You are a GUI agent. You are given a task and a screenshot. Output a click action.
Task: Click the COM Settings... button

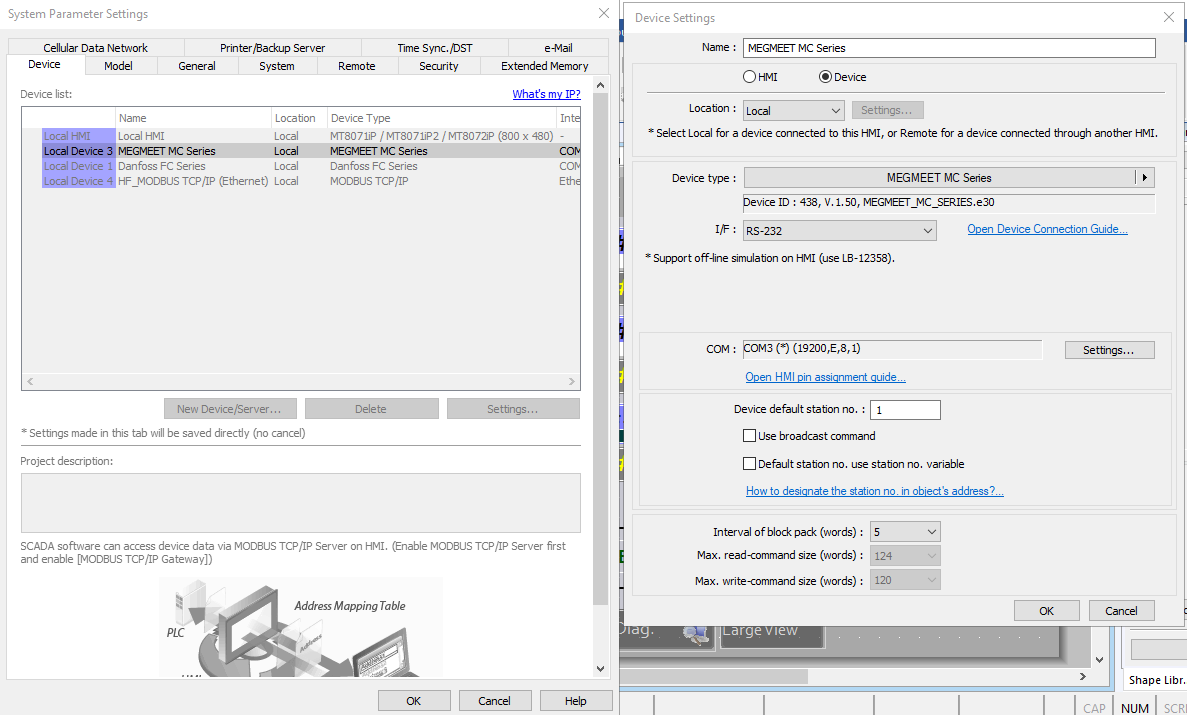pyautogui.click(x=1108, y=350)
